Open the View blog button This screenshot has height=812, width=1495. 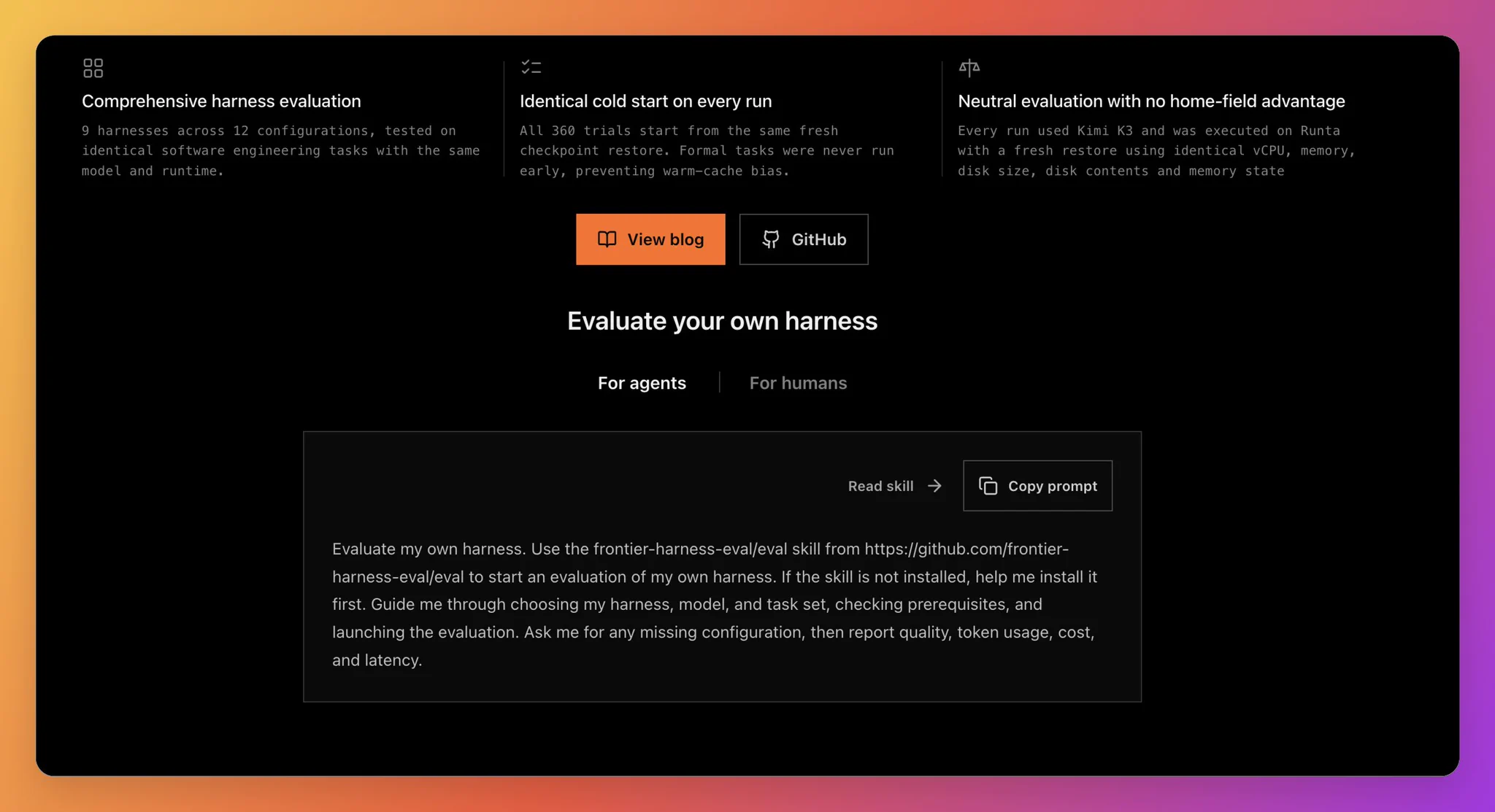click(x=650, y=239)
